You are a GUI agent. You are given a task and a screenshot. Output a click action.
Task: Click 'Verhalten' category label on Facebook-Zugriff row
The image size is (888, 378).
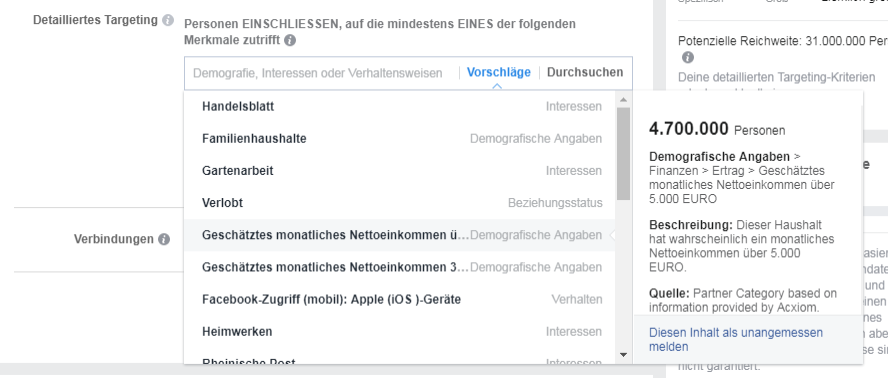click(x=577, y=299)
